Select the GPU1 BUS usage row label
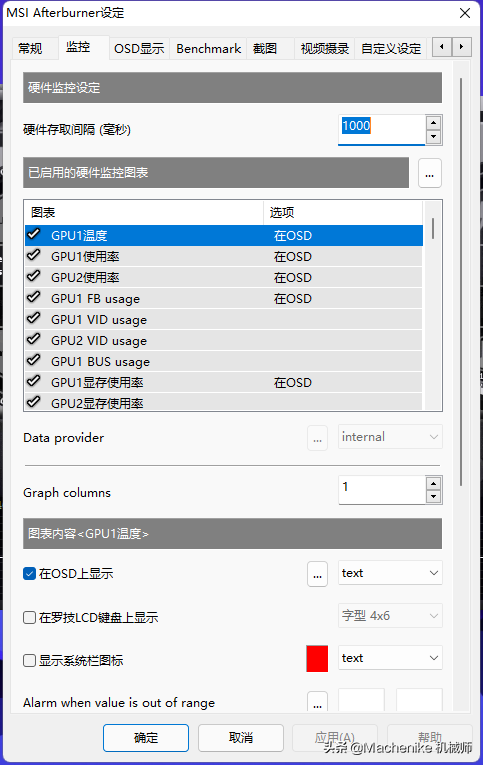Image resolution: width=483 pixels, height=765 pixels. pyautogui.click(x=101, y=362)
